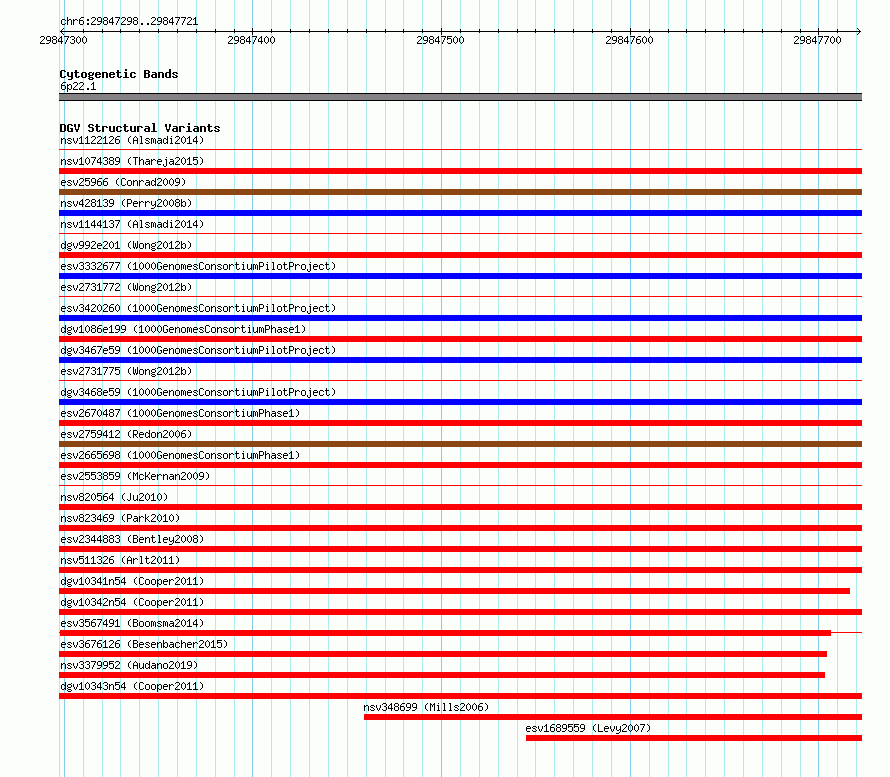The image size is (890, 777).
Task: Click ruler position 29847500
Action: [440, 40]
